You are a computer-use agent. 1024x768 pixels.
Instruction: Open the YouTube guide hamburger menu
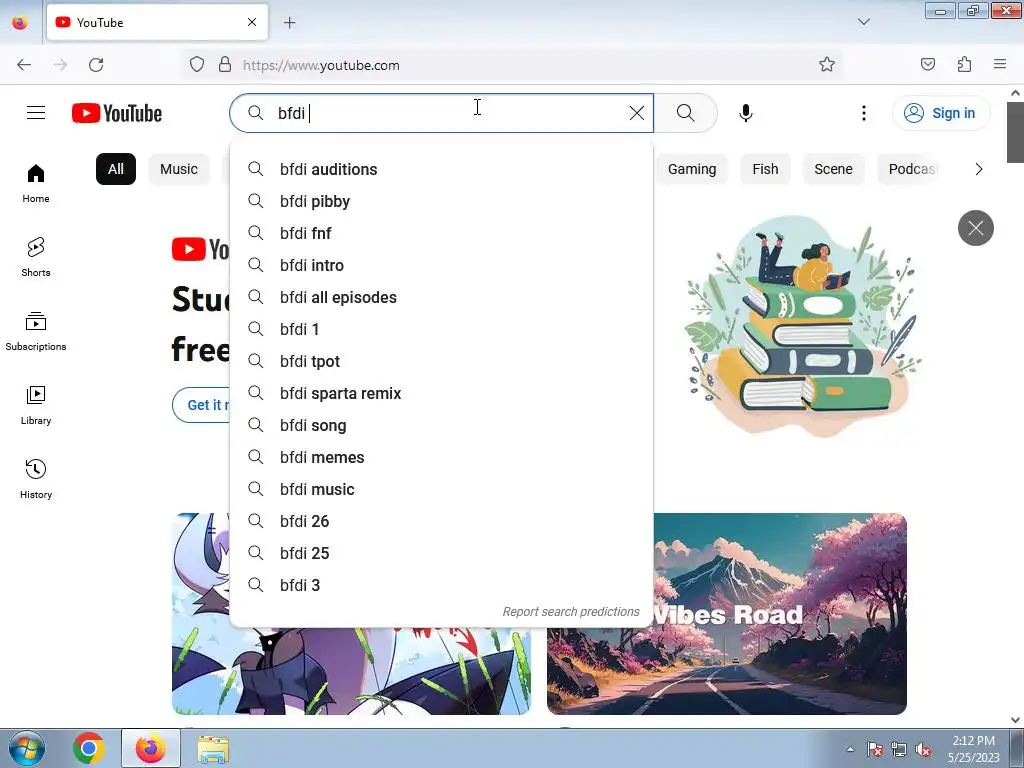point(36,113)
